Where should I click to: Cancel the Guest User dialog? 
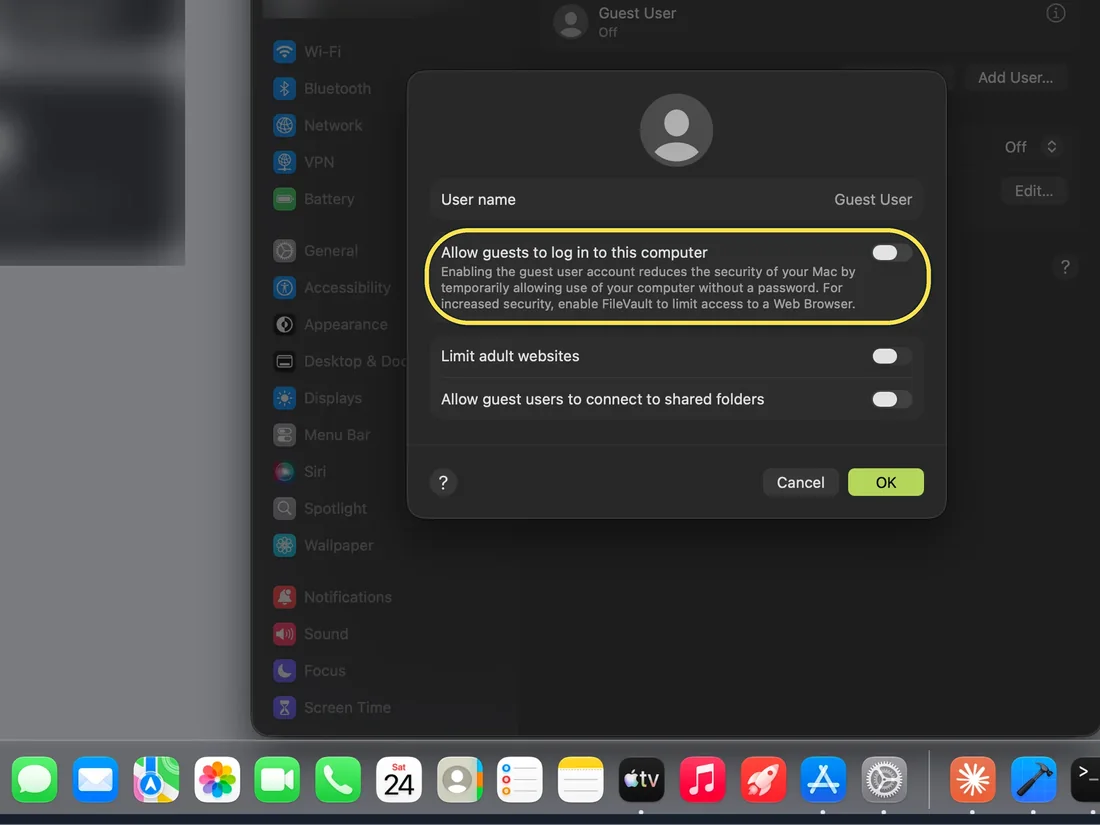(800, 482)
